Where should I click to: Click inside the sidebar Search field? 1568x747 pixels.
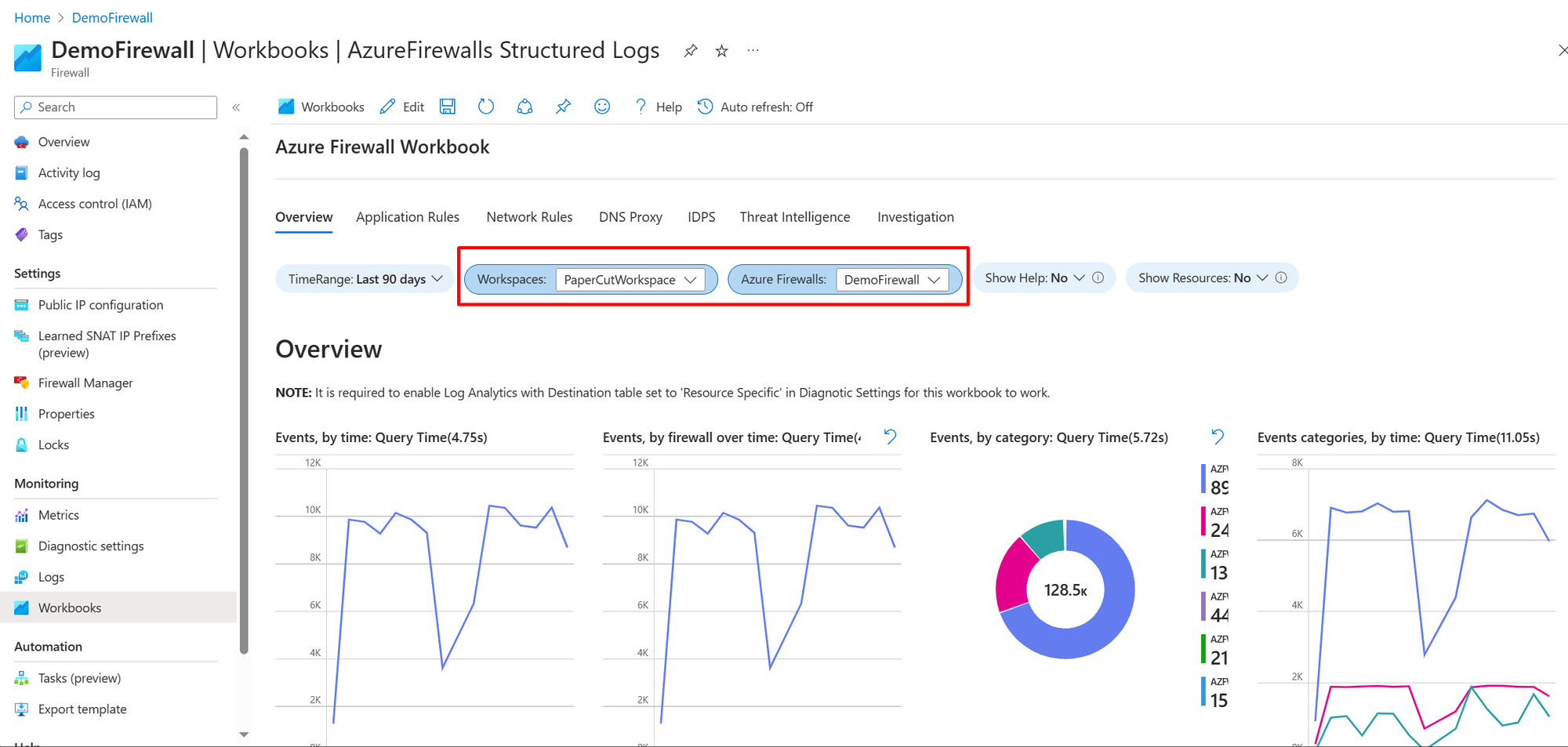pyautogui.click(x=114, y=107)
